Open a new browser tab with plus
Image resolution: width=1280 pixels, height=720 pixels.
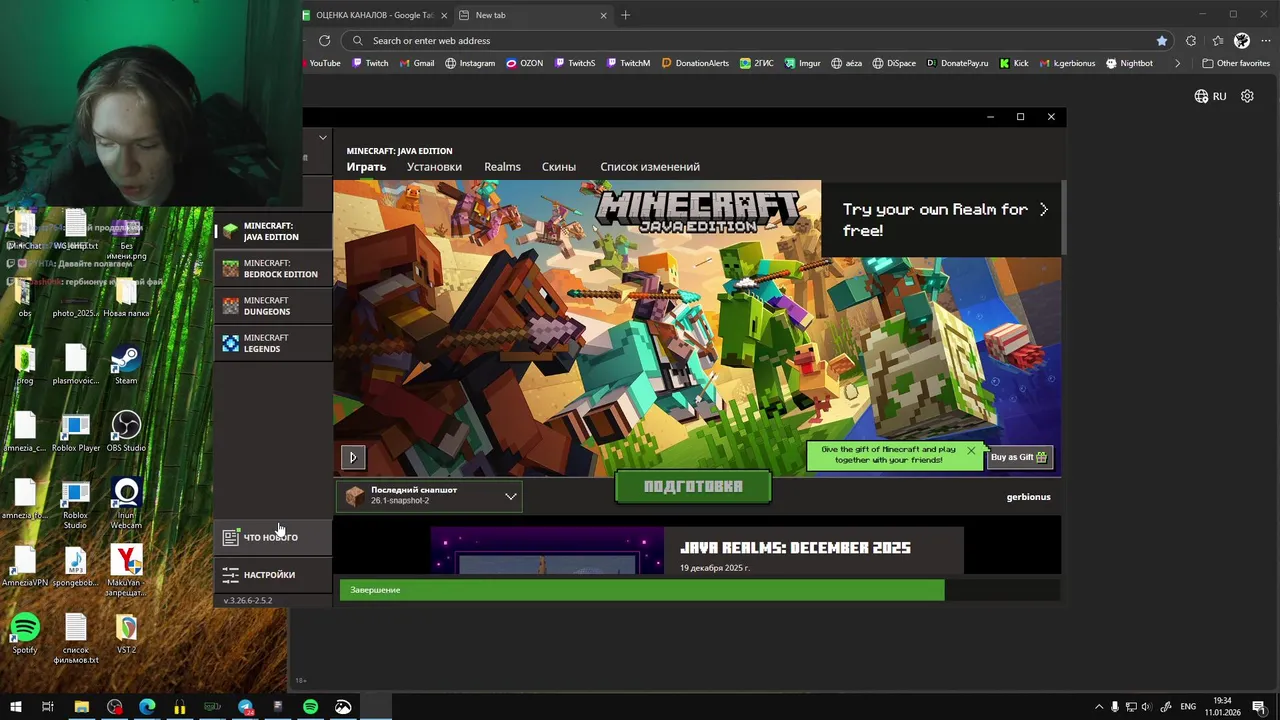625,15
